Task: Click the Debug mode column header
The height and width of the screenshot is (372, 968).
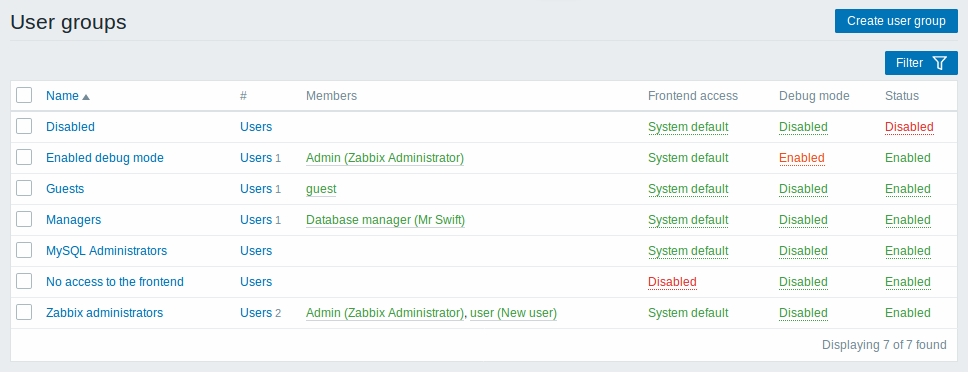Action: pyautogui.click(x=814, y=96)
